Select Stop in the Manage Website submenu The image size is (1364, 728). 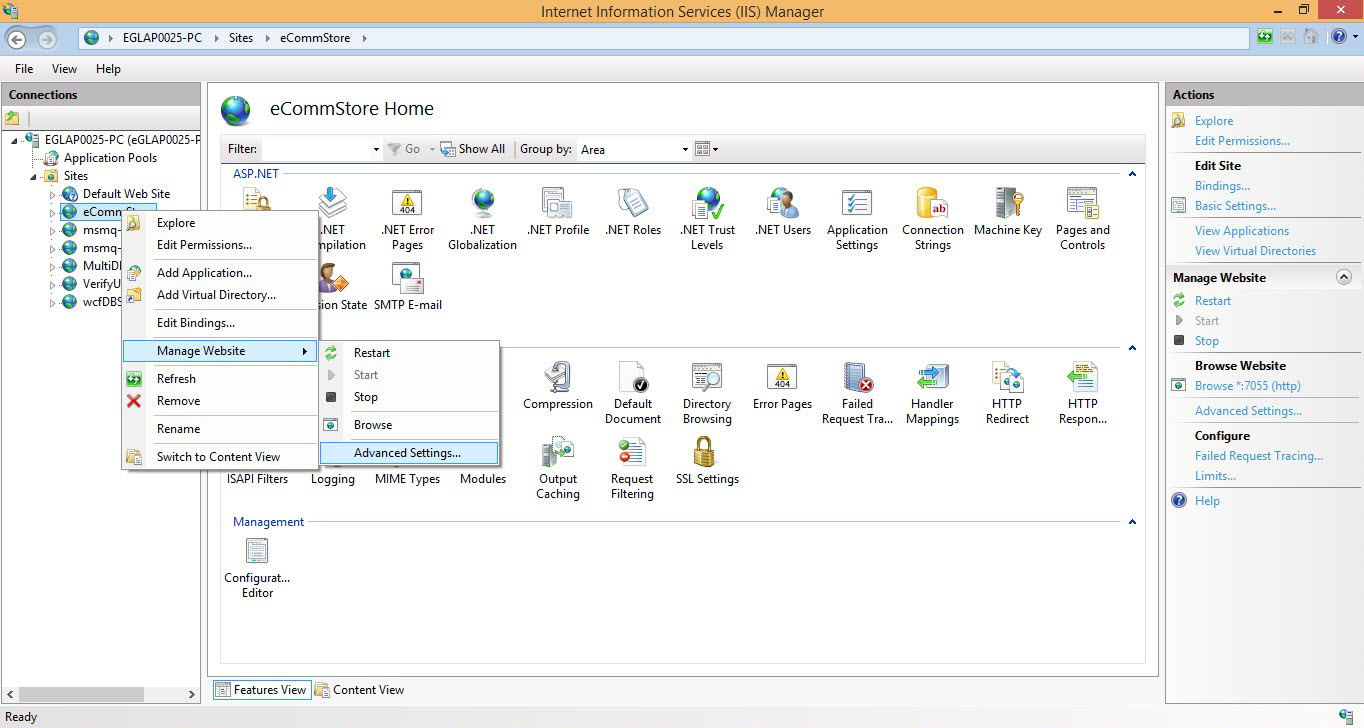409,397
